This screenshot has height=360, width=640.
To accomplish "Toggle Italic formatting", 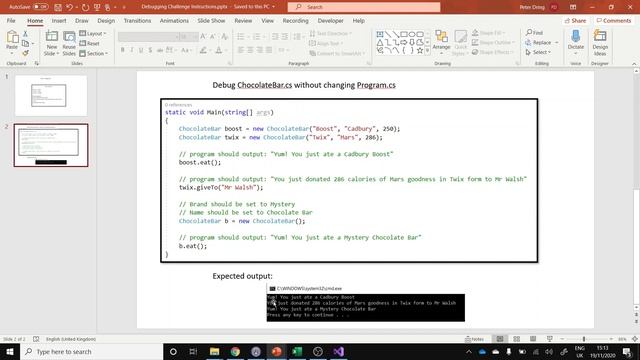I will pyautogui.click(x=132, y=50).
